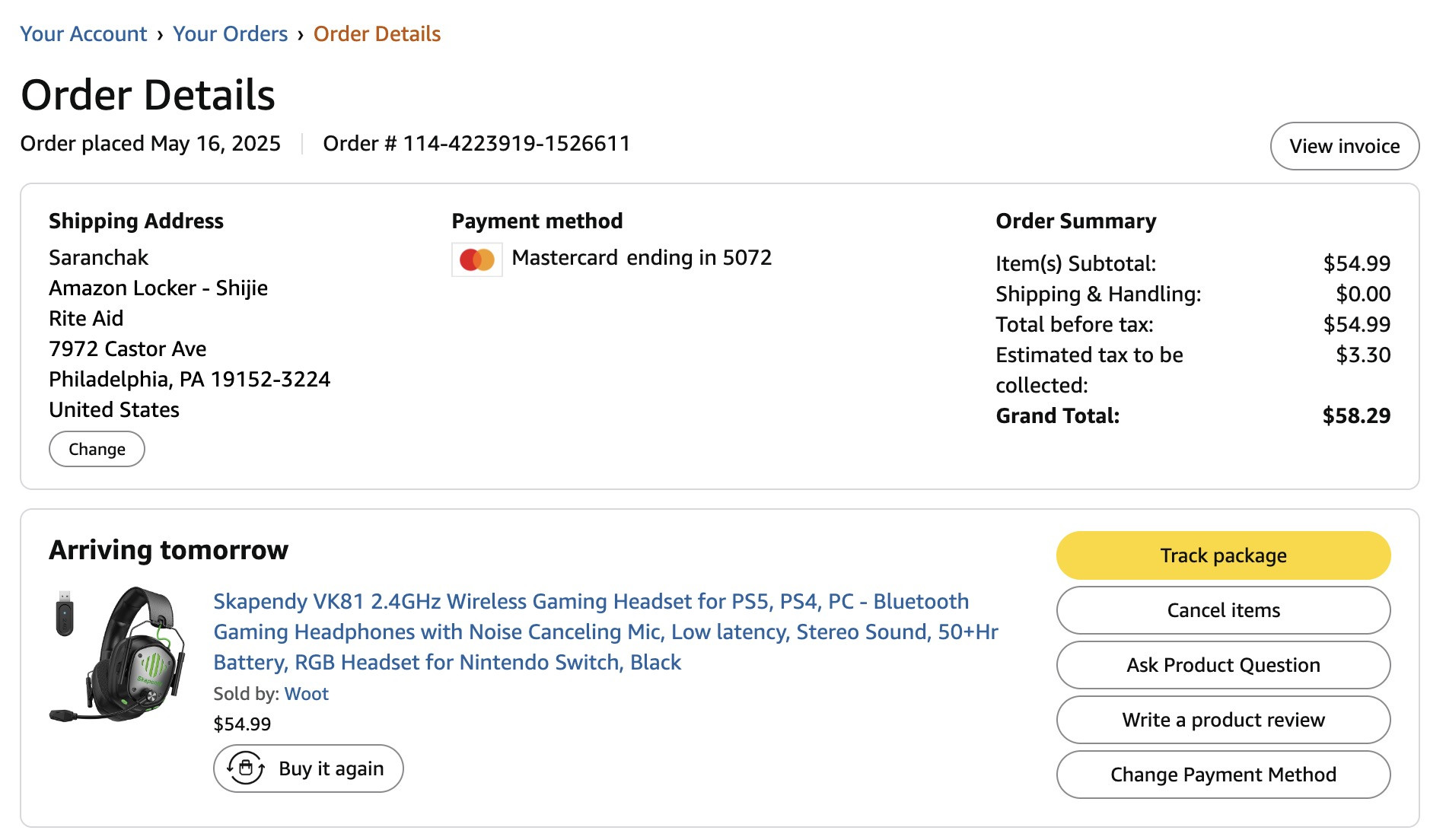The image size is (1446, 840).
Task: Click the Mastercard ending in 5072 text
Action: (x=642, y=258)
